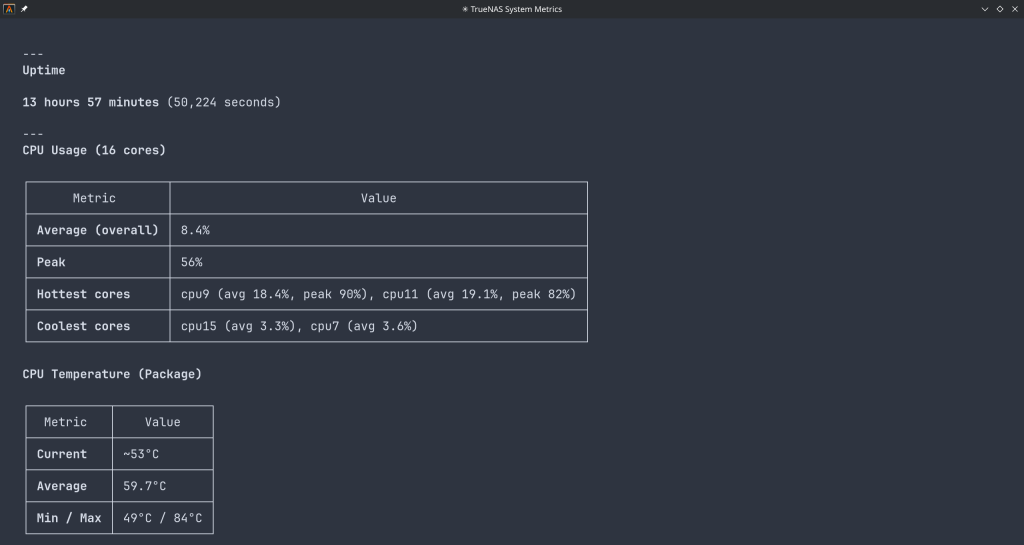The height and width of the screenshot is (545, 1024).
Task: Click the 56% peak value cell
Action: pyautogui.click(x=191, y=262)
